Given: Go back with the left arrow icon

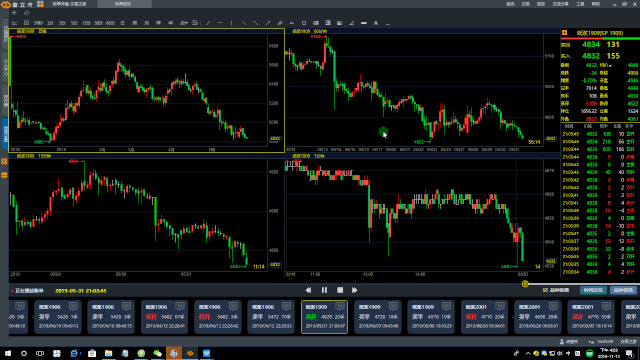Looking at the screenshot, I should coord(15,13).
